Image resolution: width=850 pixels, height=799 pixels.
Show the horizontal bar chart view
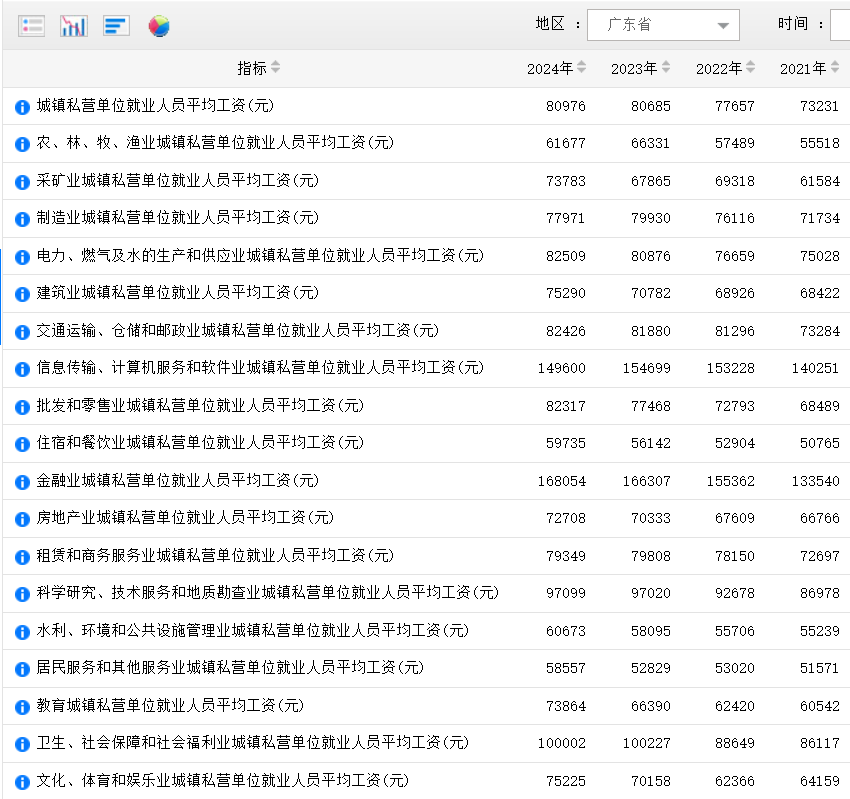(x=116, y=25)
